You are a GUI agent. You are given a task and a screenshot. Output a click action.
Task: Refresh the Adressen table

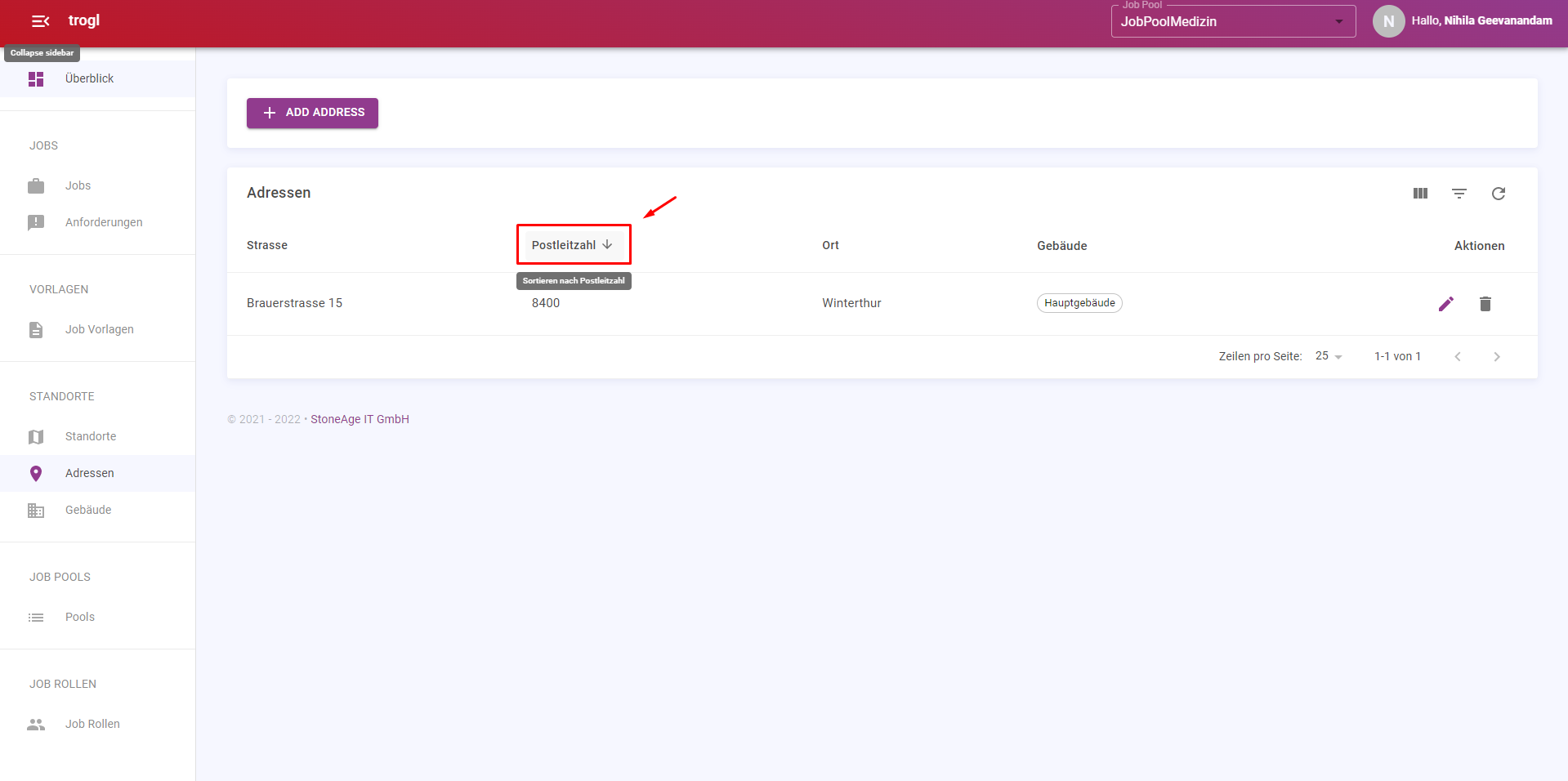pyautogui.click(x=1499, y=194)
